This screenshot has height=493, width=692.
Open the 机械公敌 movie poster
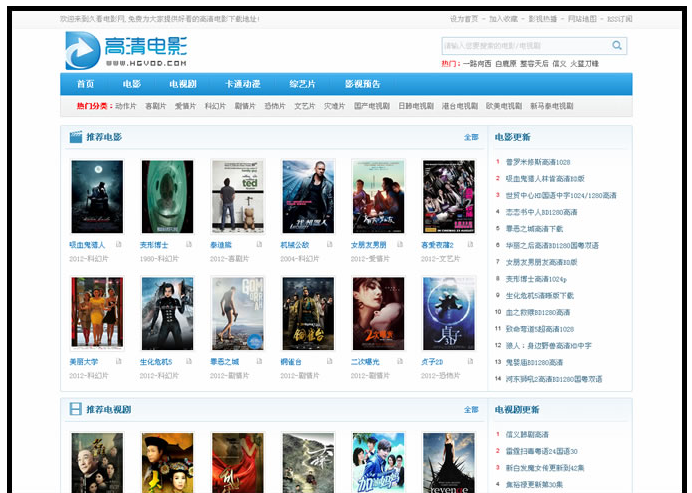click(x=308, y=196)
